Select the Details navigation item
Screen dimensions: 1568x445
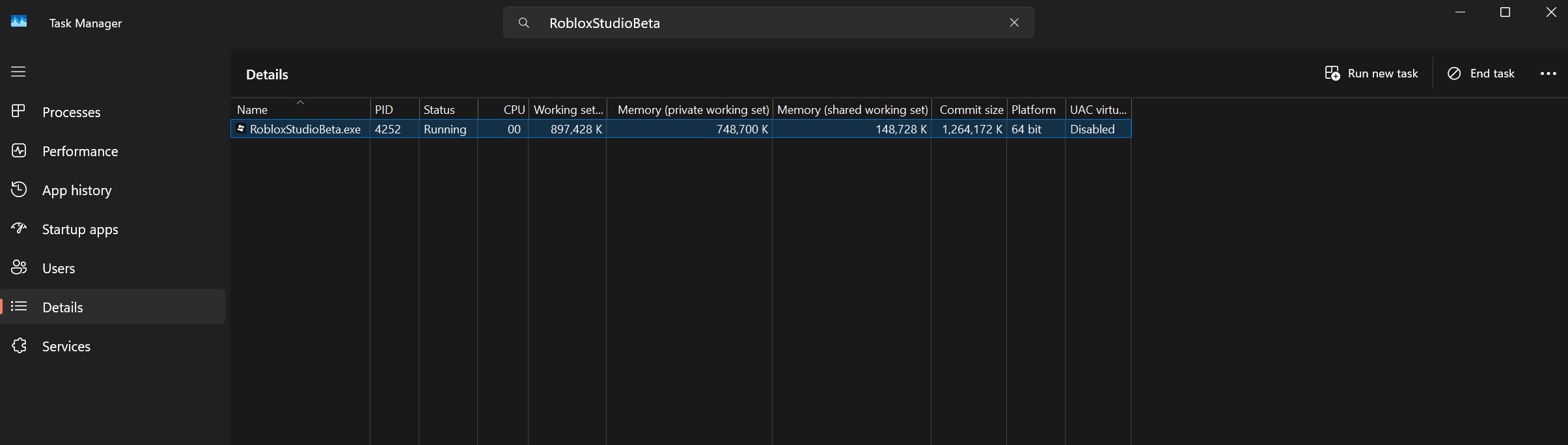(x=113, y=306)
